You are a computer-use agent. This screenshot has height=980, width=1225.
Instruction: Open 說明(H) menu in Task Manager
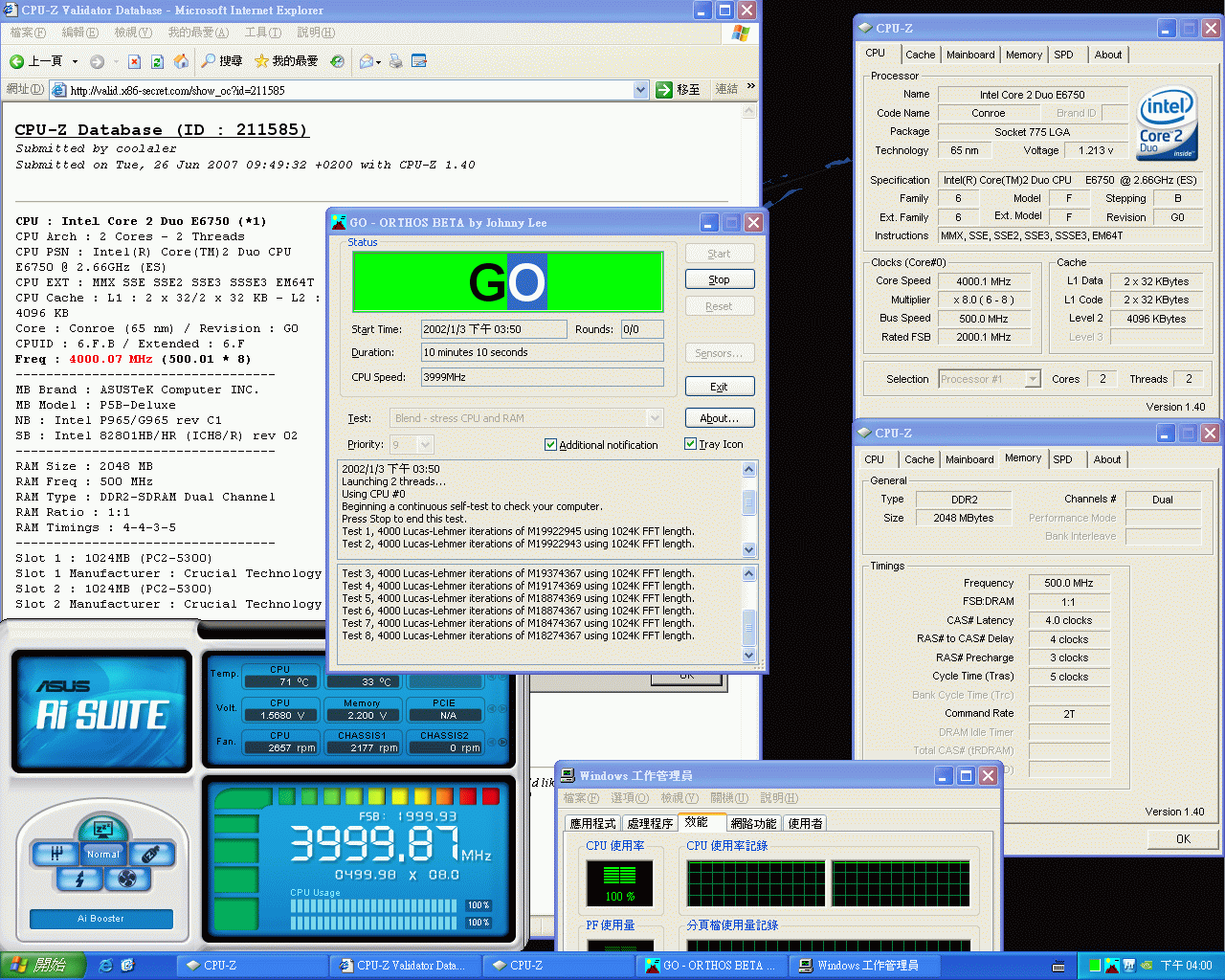pos(779,798)
